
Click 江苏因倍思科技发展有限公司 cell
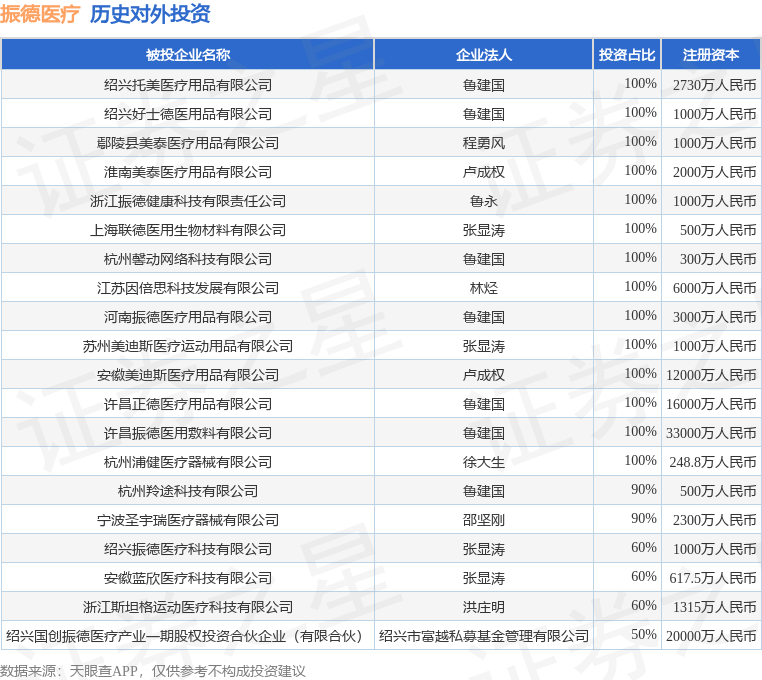188,288
